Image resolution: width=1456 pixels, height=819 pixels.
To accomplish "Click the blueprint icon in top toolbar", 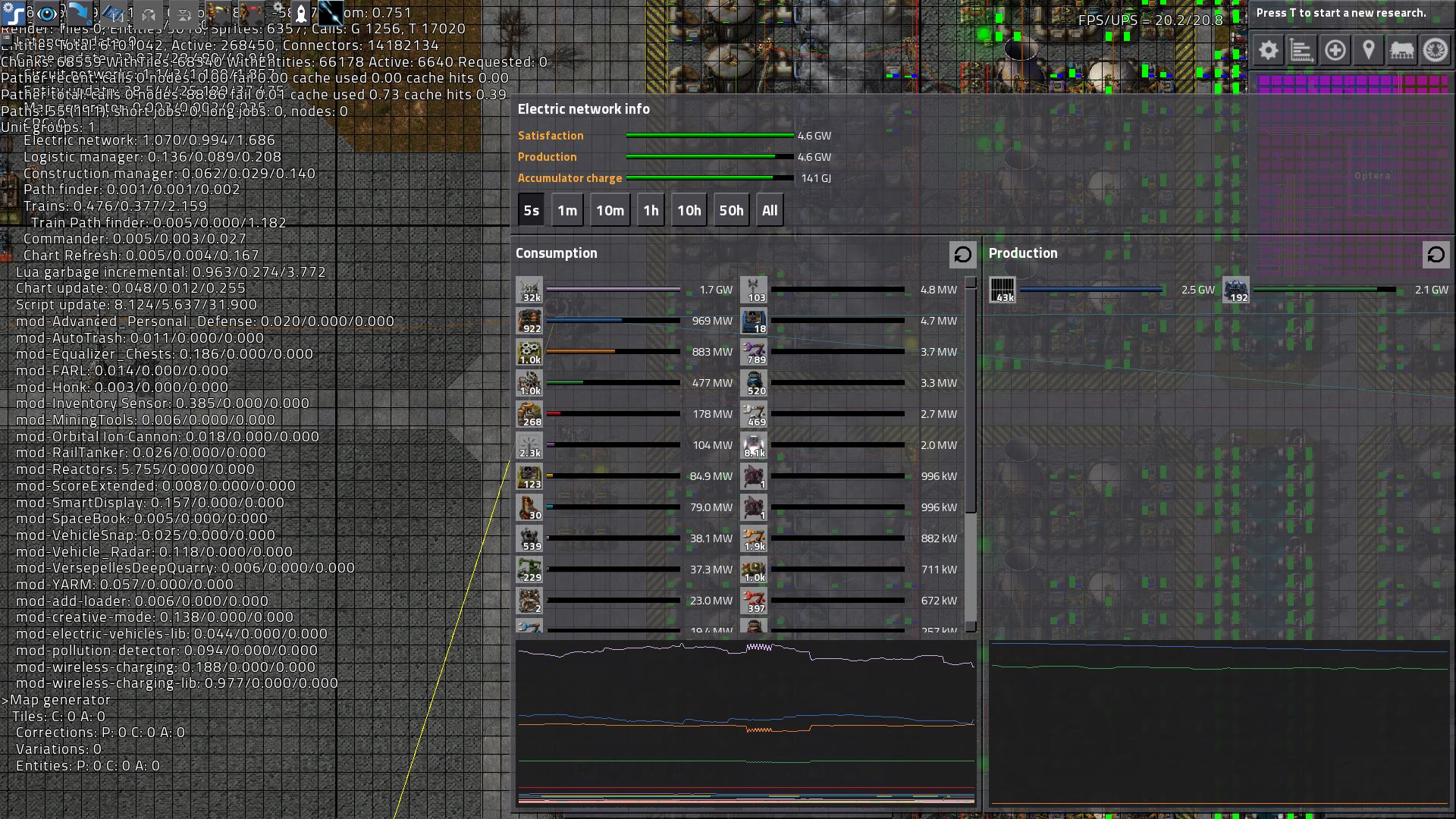I will click(114, 13).
